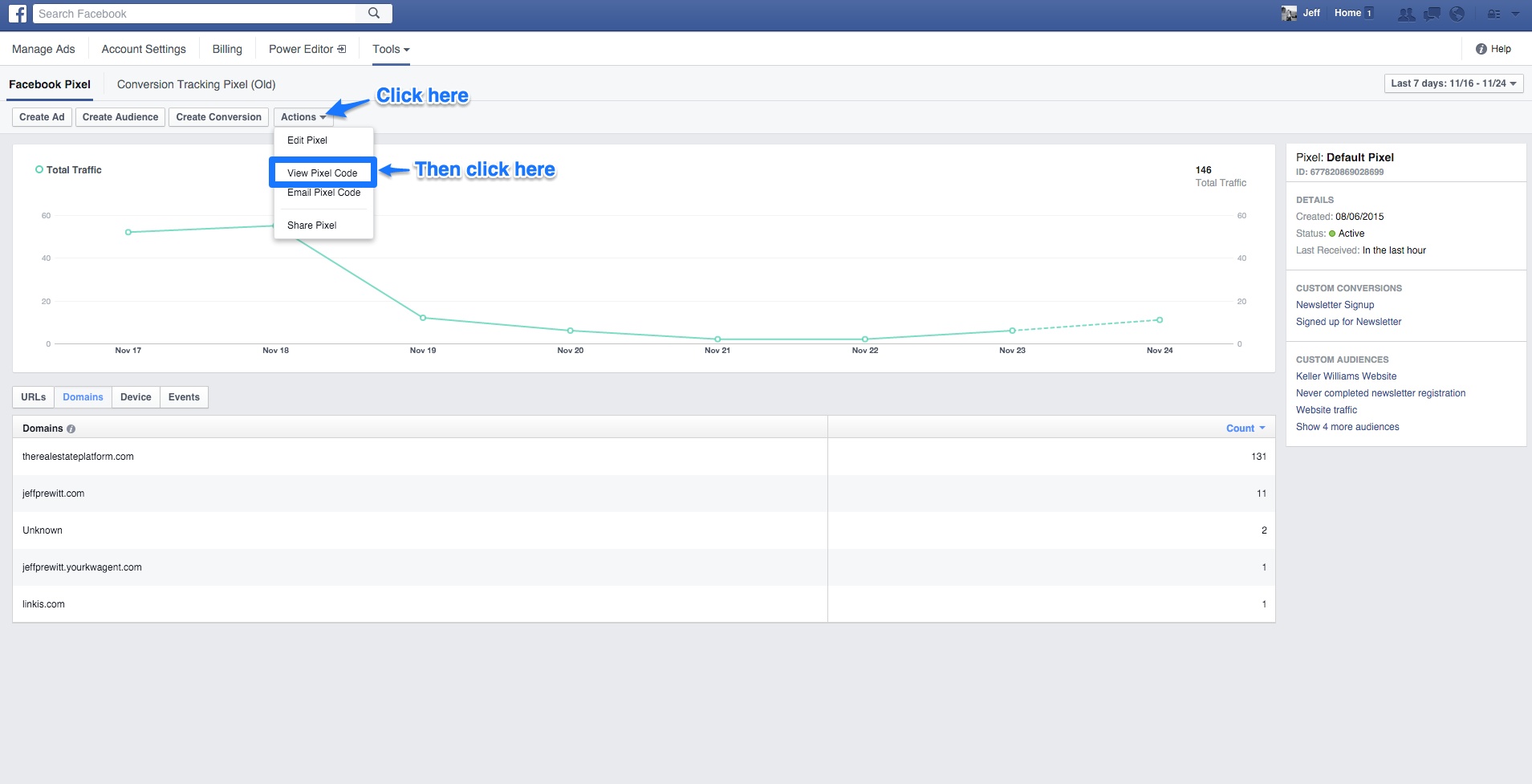Open Never completed newsletter registration audience

pyautogui.click(x=1380, y=393)
